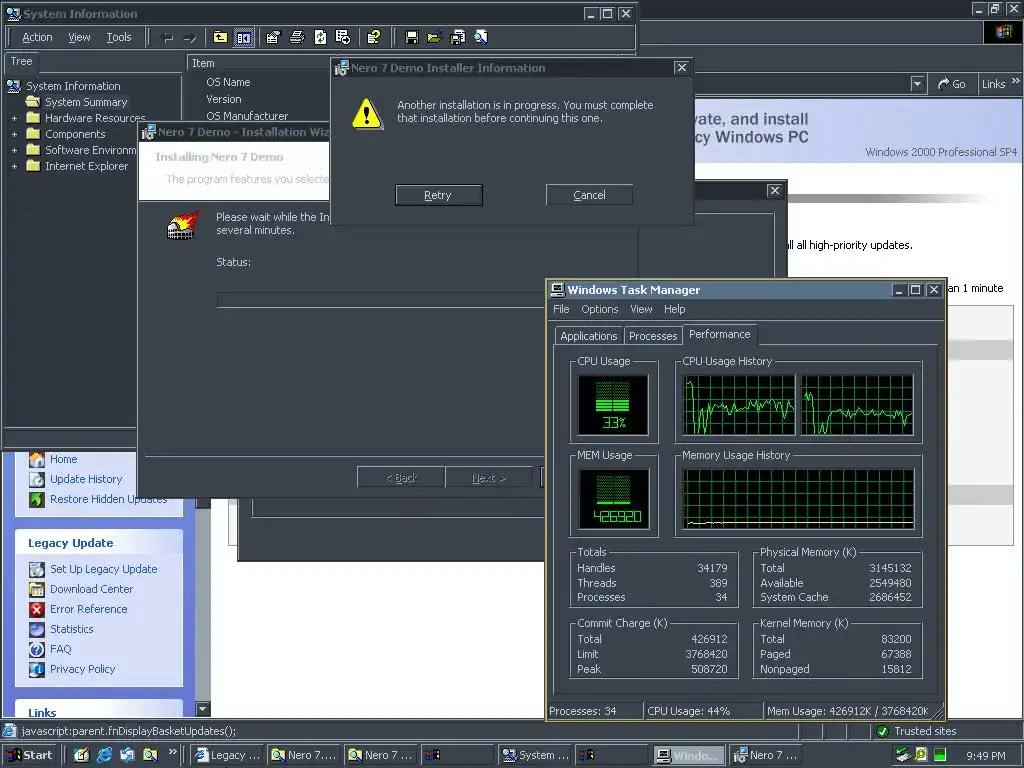This screenshot has width=1024, height=768.
Task: Click the Trusted sites checkmark icon
Action: (x=882, y=731)
